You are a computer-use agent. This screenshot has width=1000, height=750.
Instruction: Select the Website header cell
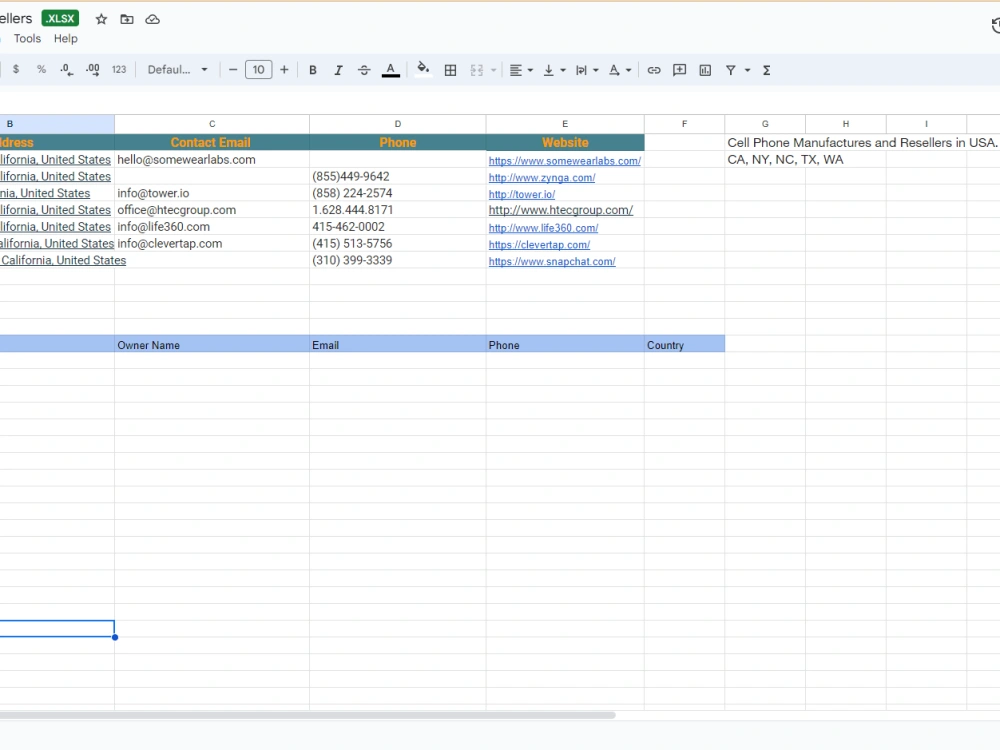(565, 142)
